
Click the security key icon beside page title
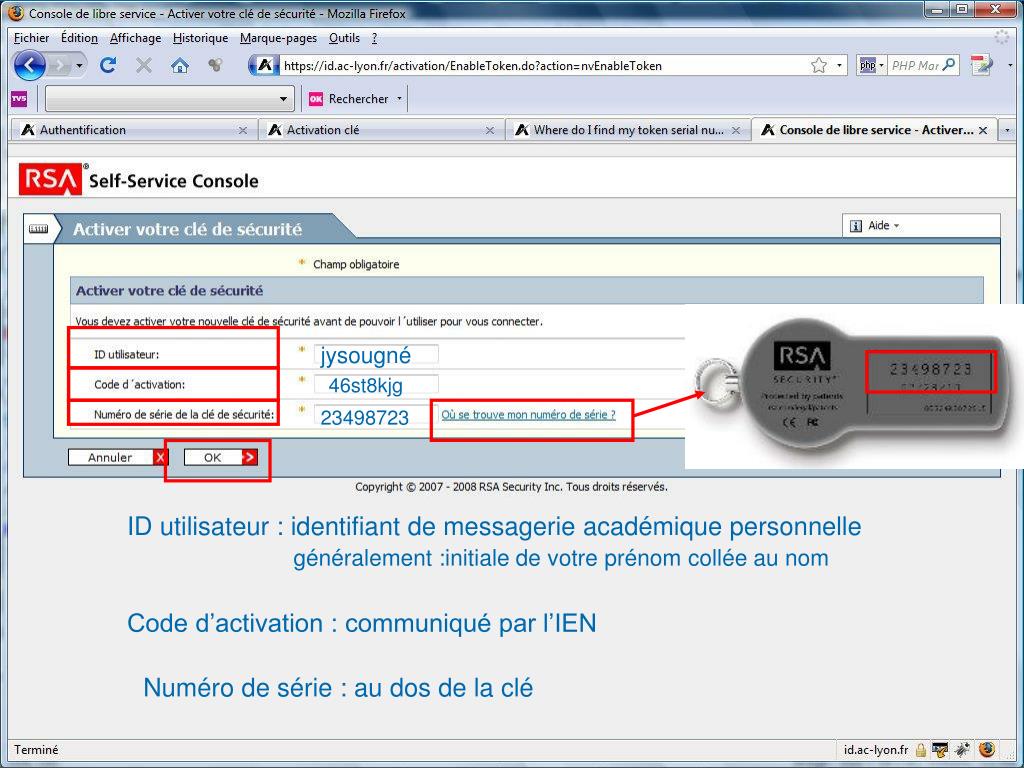[39, 229]
